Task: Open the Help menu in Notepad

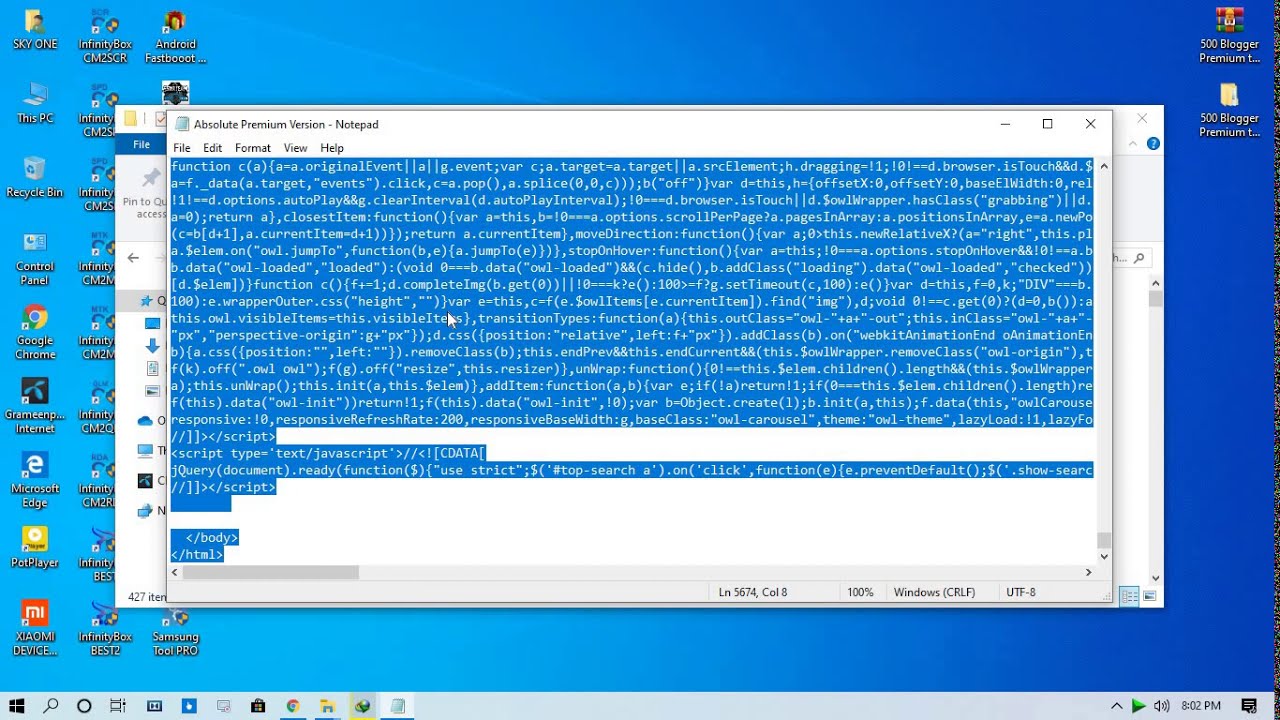Action: [x=332, y=148]
